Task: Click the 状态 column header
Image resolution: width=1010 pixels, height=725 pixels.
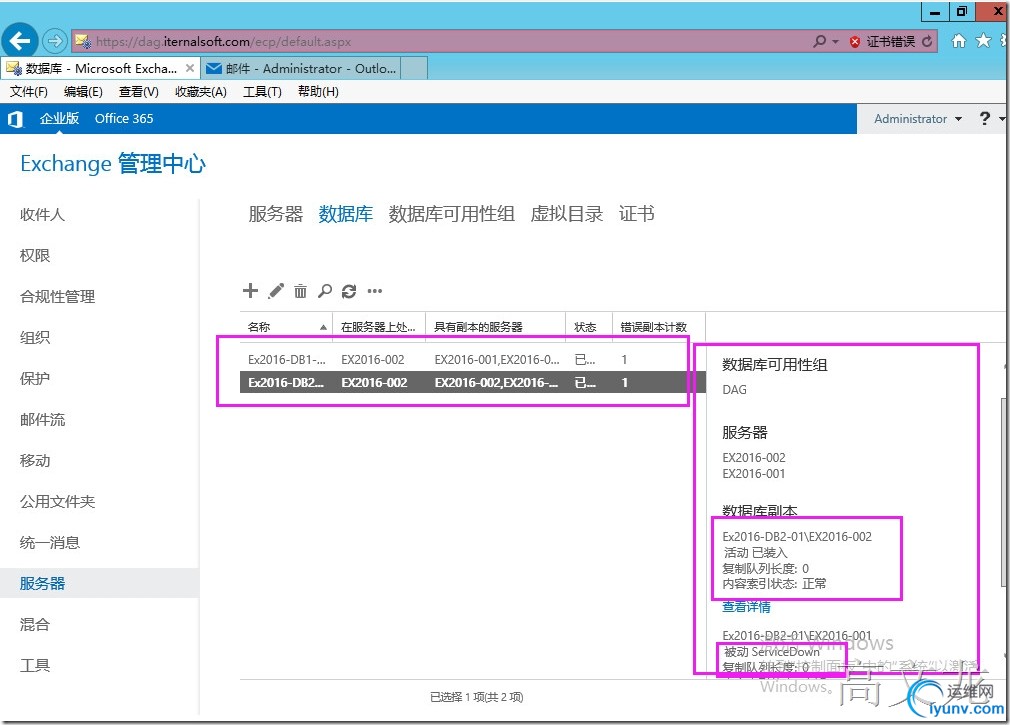Action: click(x=589, y=327)
